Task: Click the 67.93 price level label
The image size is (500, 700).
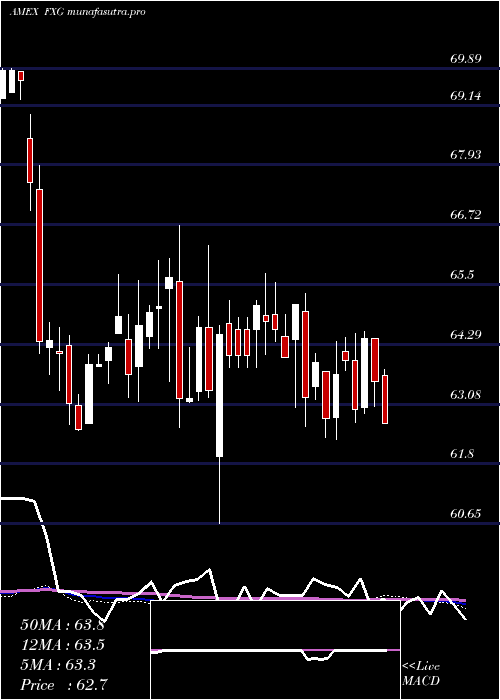Action: coord(466,155)
